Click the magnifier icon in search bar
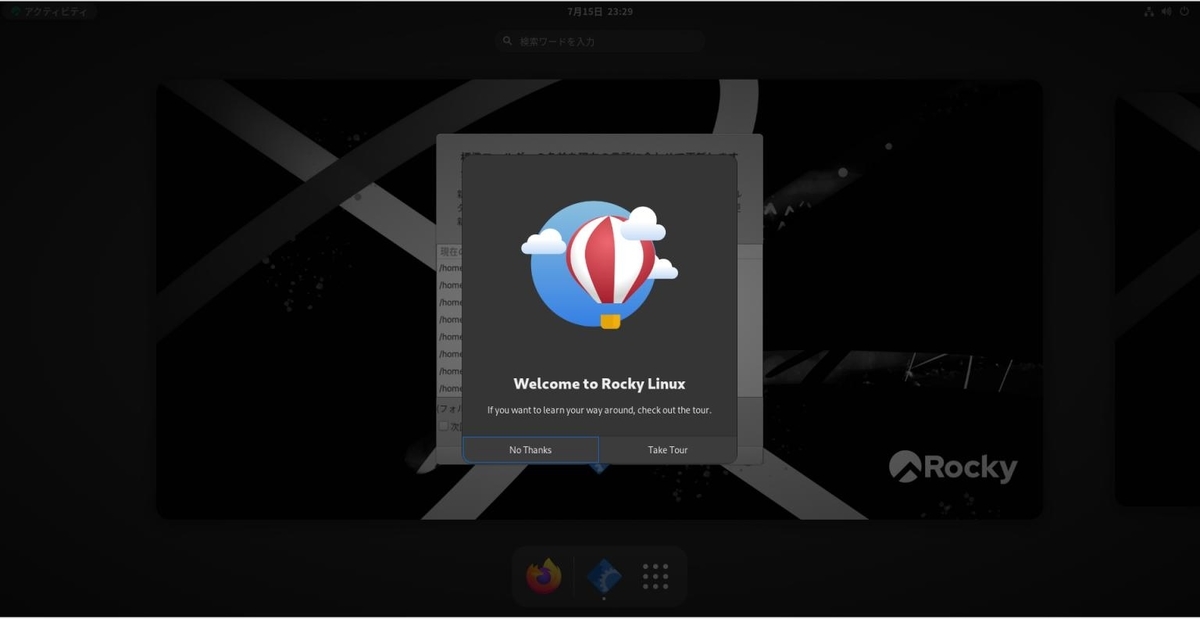The width and height of the screenshot is (1200, 619). coord(508,41)
